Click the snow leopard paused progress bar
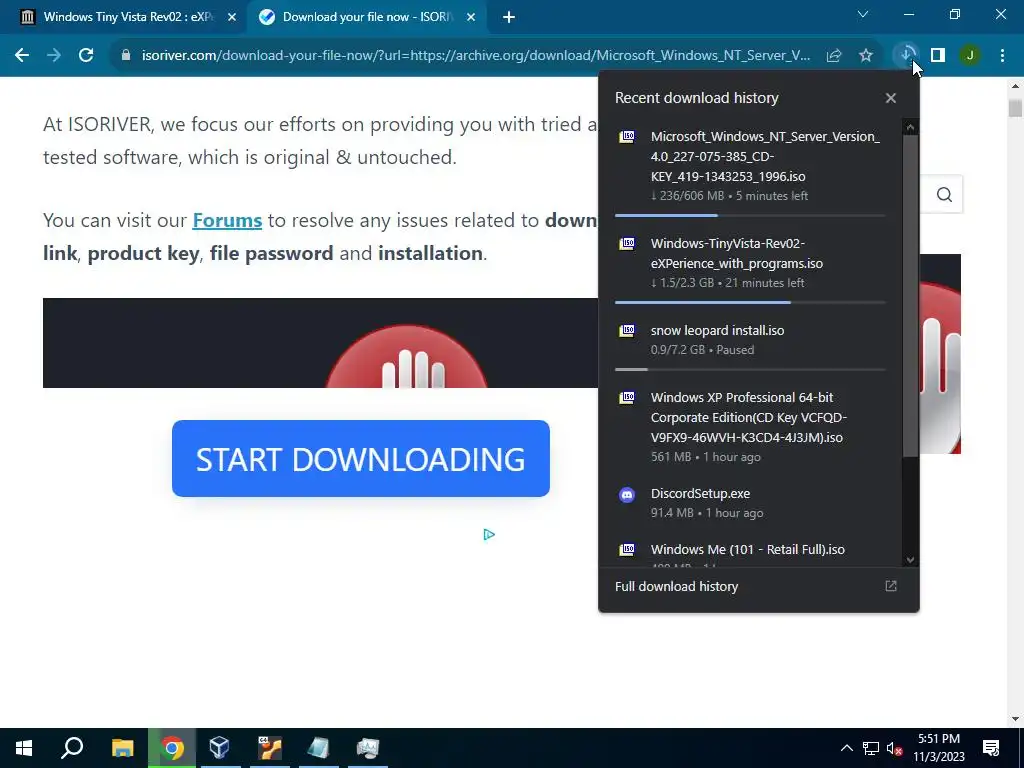 coord(750,369)
